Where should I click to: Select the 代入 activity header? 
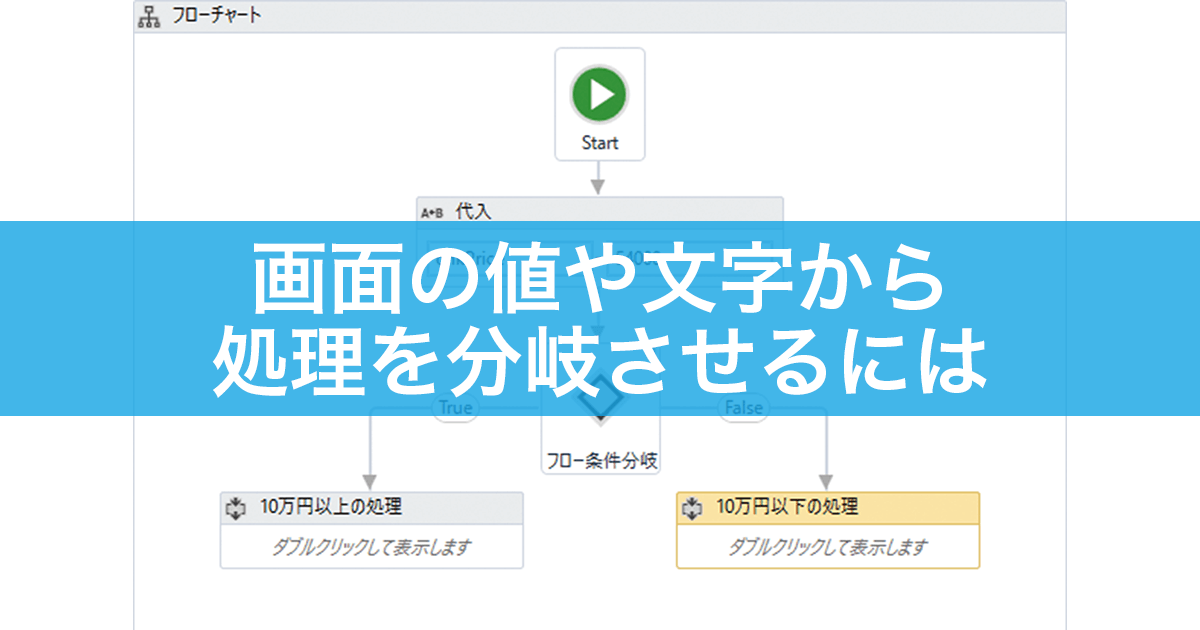coord(600,211)
